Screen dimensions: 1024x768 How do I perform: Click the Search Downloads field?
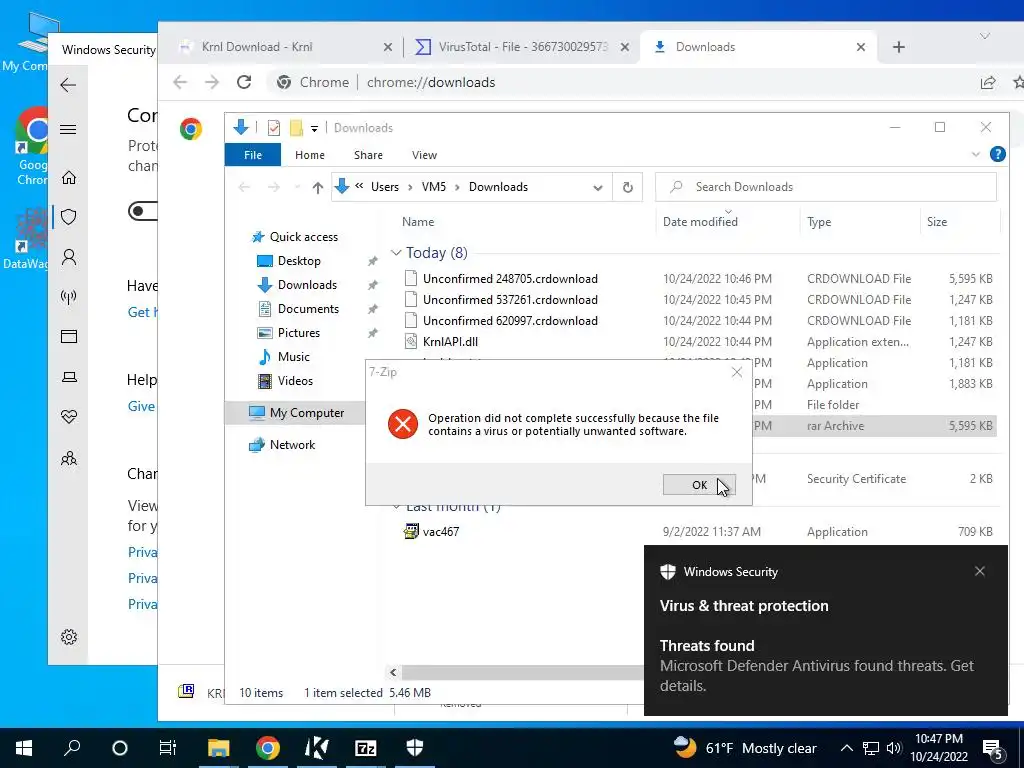(825, 187)
